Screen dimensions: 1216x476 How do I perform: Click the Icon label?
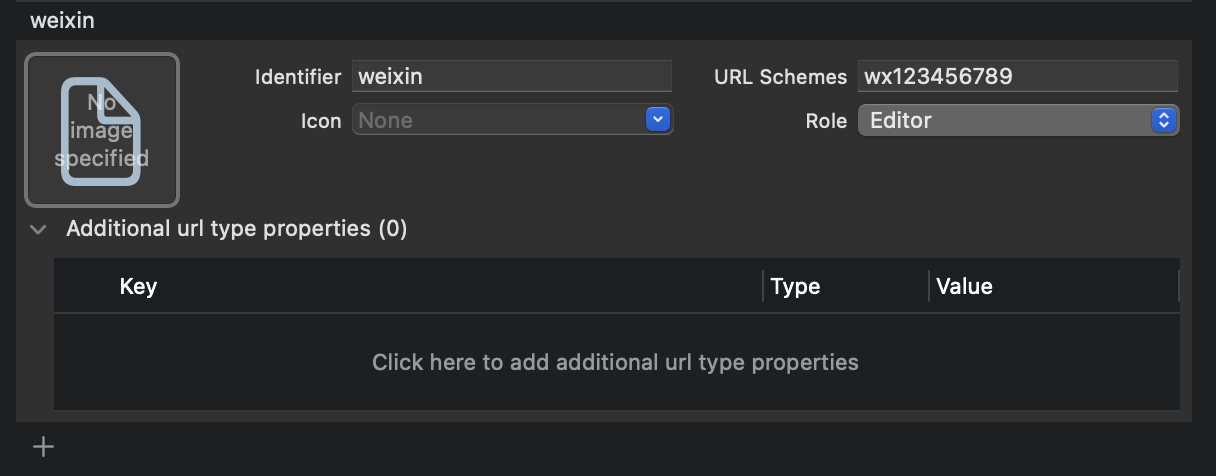tap(321, 121)
